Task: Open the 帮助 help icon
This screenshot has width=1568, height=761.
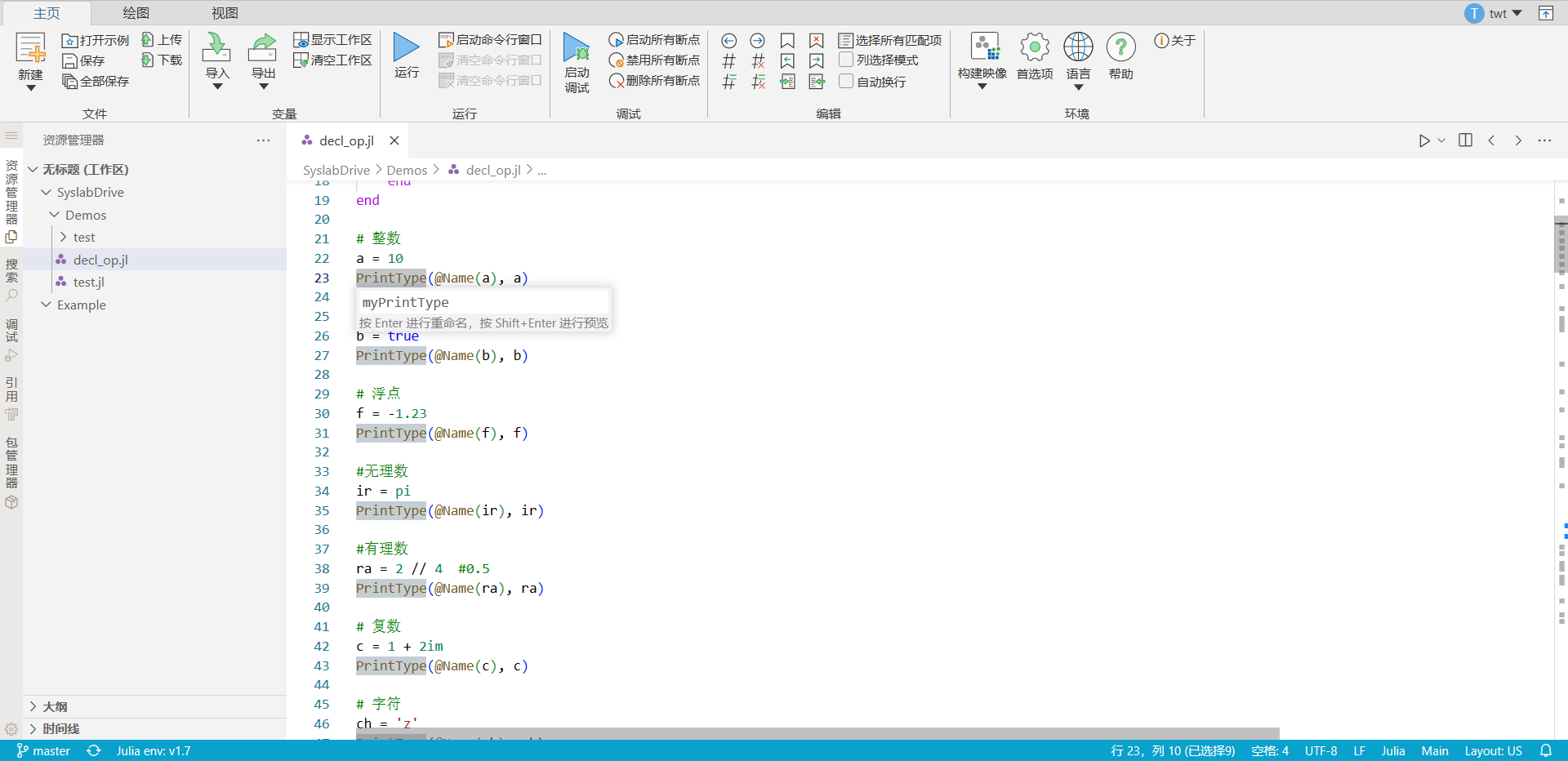Action: [1121, 47]
